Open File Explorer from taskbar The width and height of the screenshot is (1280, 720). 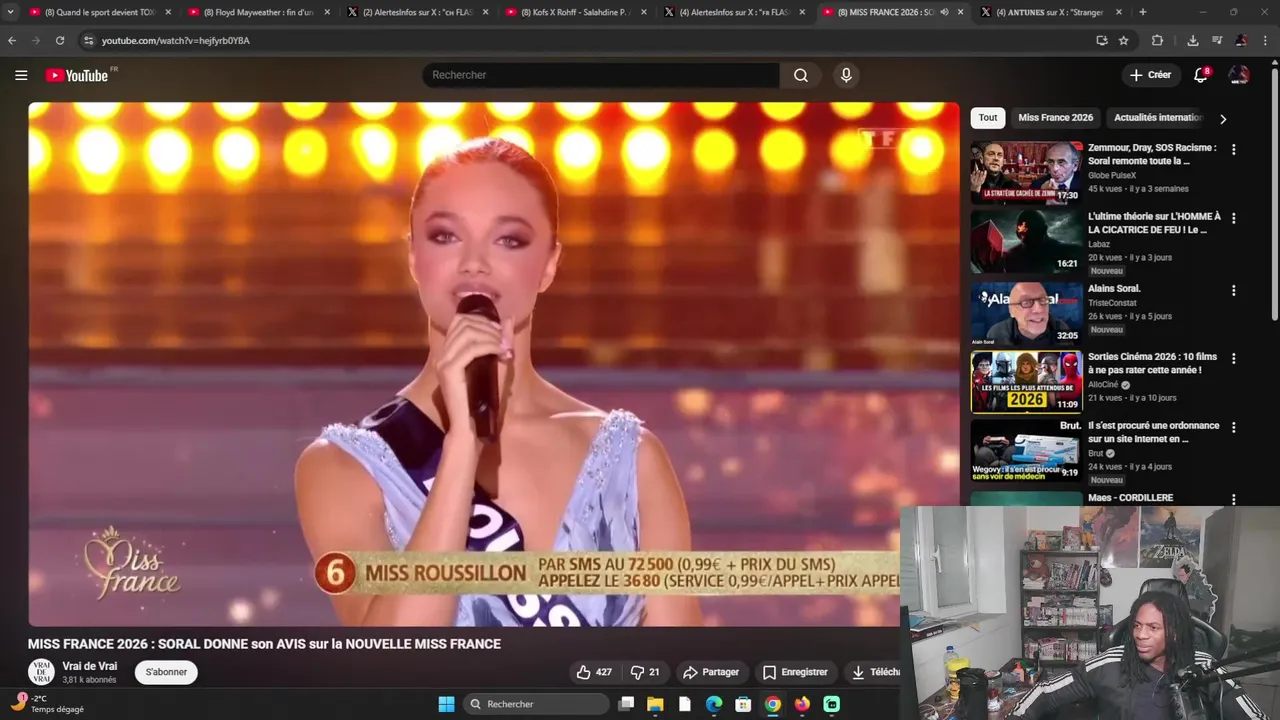click(x=655, y=704)
